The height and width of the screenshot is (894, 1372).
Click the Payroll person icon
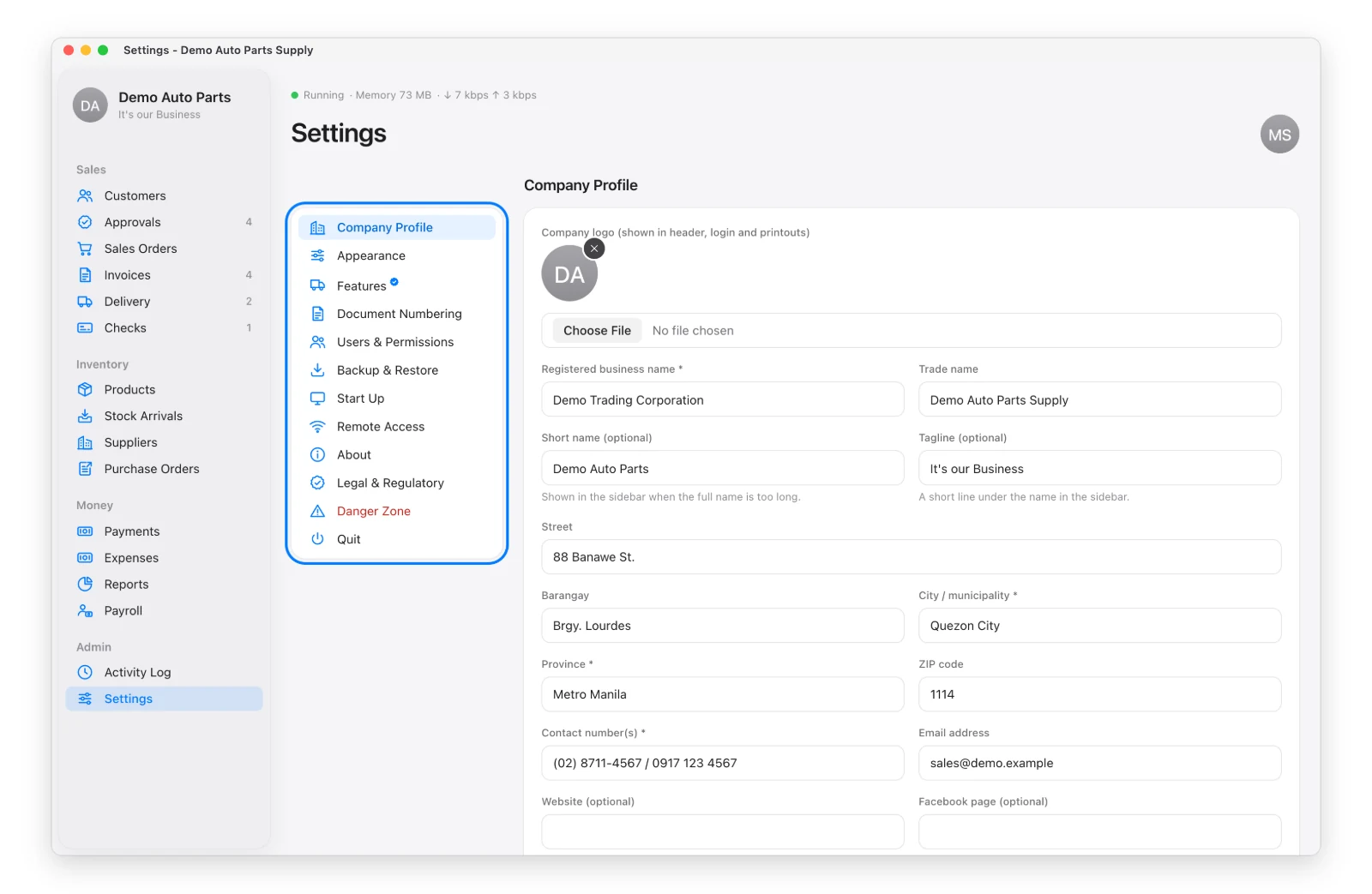tap(85, 610)
